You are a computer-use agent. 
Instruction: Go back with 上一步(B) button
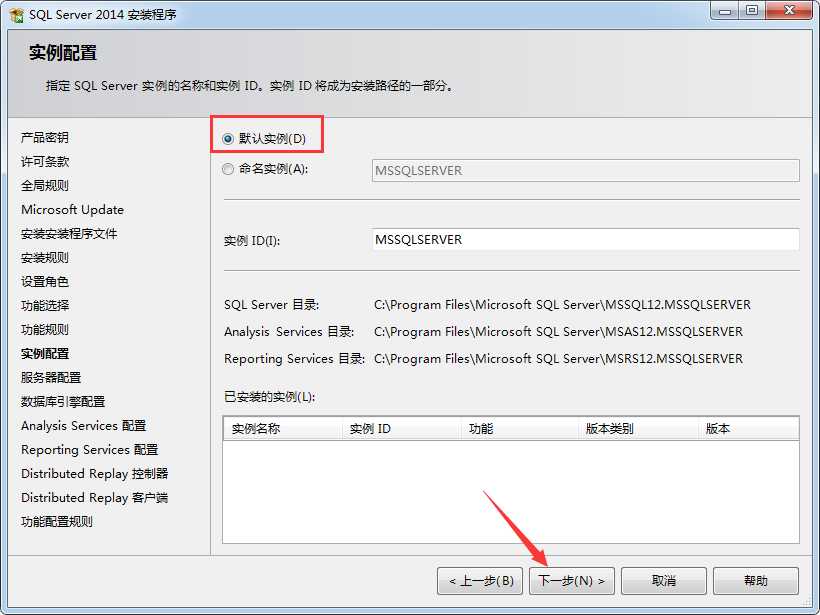(x=480, y=580)
